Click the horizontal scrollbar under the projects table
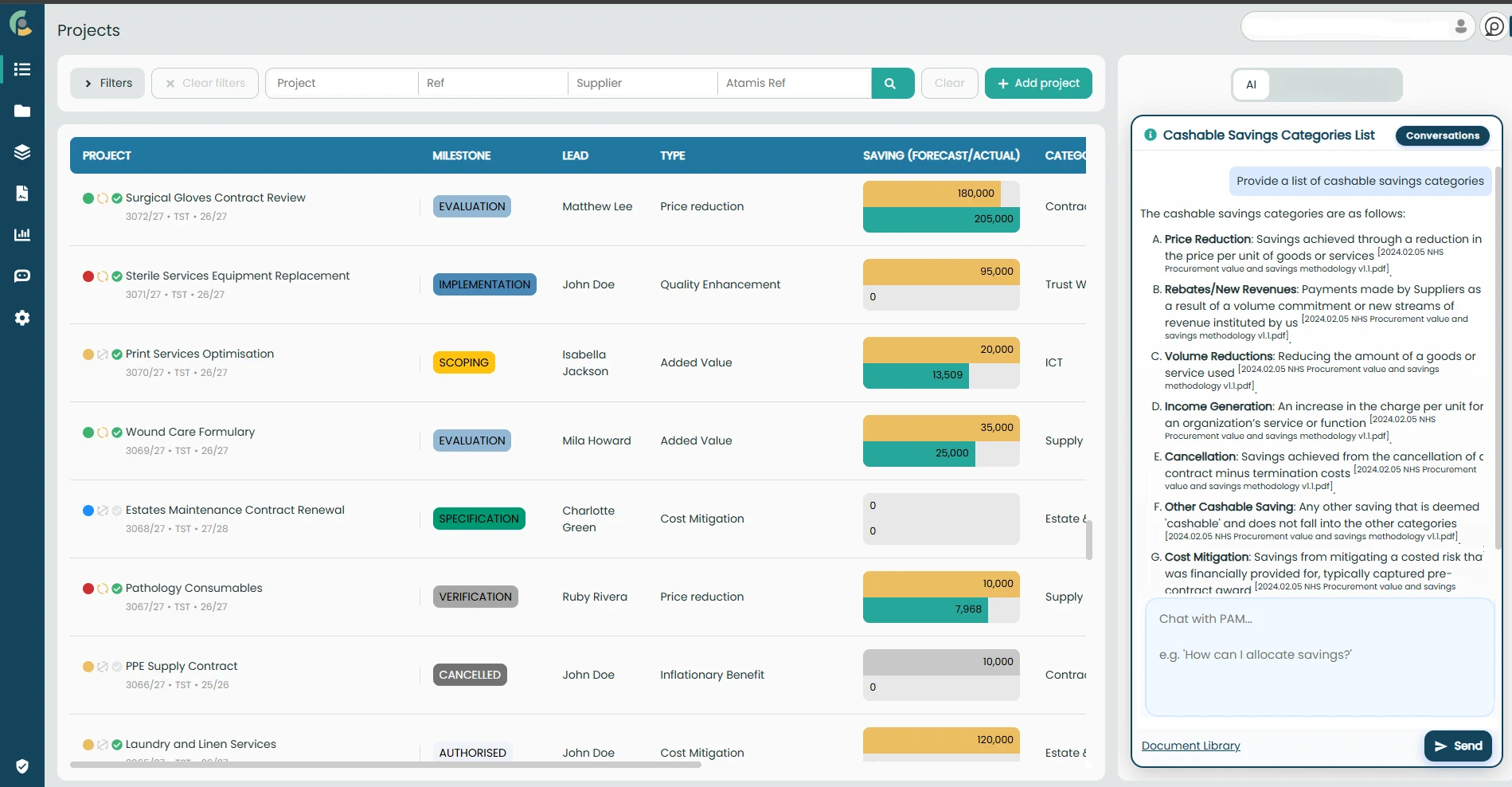 pyautogui.click(x=385, y=765)
